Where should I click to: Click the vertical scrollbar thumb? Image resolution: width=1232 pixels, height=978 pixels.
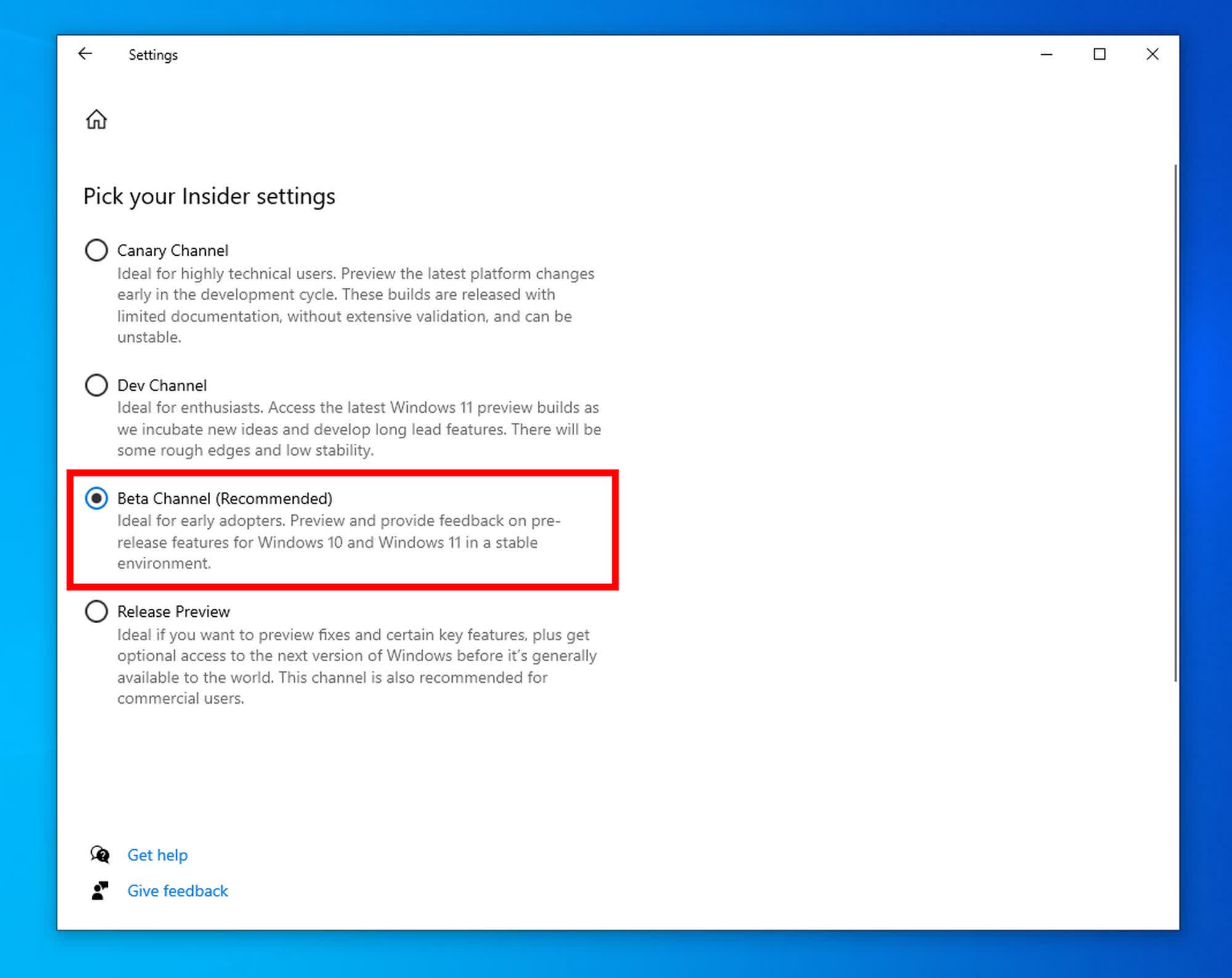pyautogui.click(x=1175, y=422)
